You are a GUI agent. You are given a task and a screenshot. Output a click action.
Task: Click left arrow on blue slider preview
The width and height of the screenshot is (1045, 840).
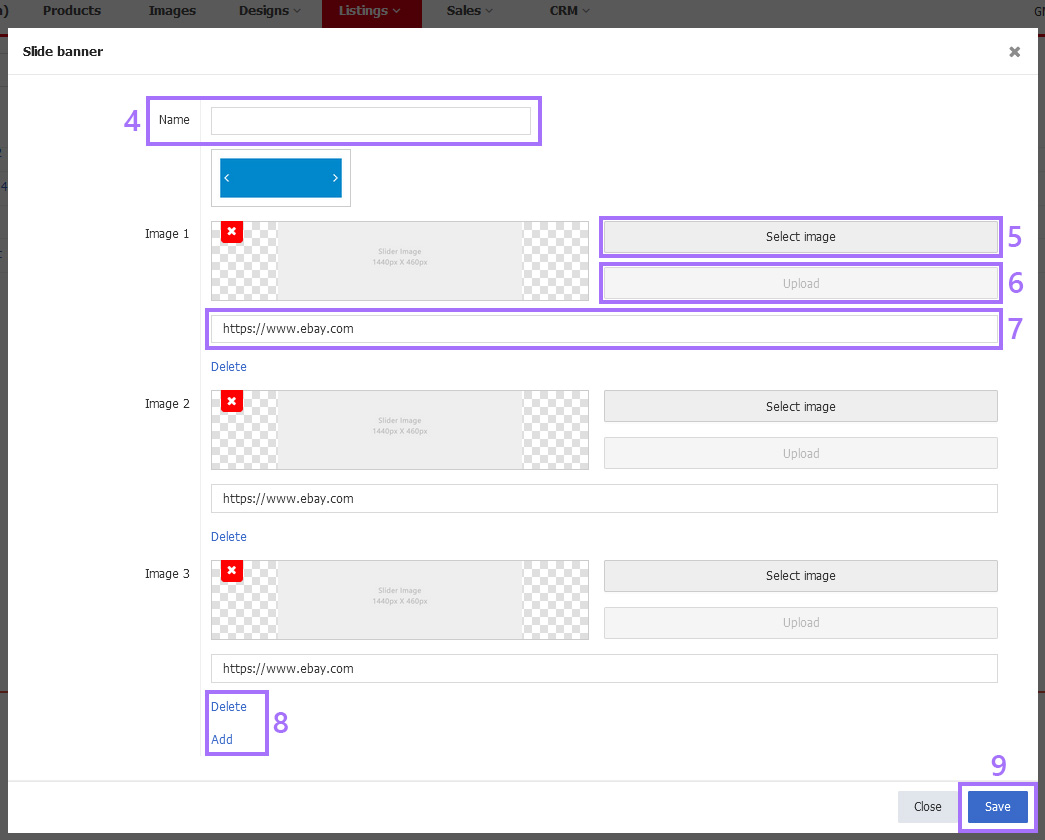pos(227,178)
